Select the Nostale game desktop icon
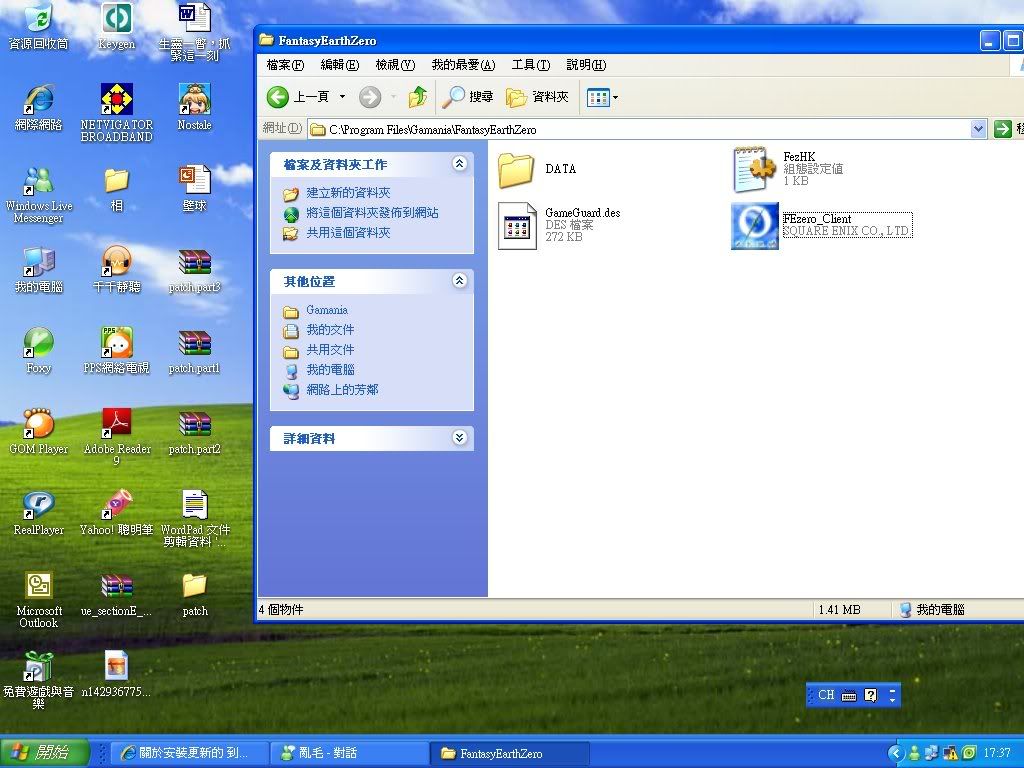Viewport: 1024px width, 768px height. point(194,108)
